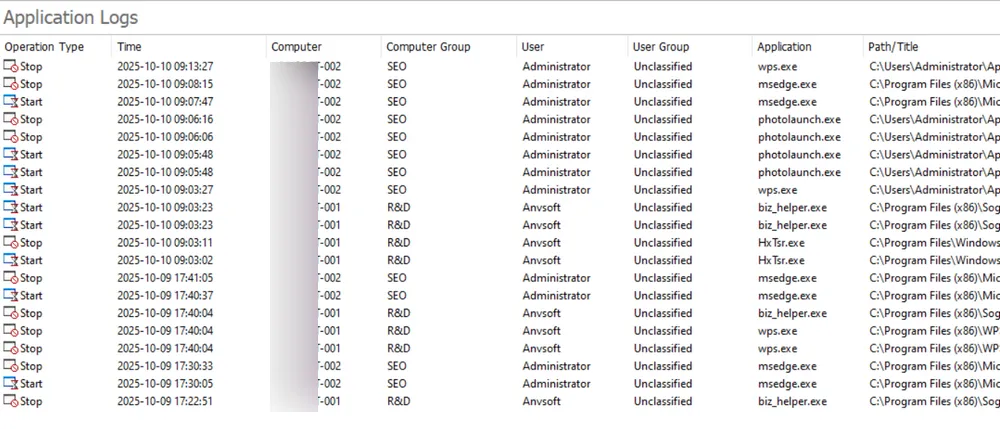
Task: Select the 2025-10-10 09:08:15 timestamp cell
Action: coord(165,85)
